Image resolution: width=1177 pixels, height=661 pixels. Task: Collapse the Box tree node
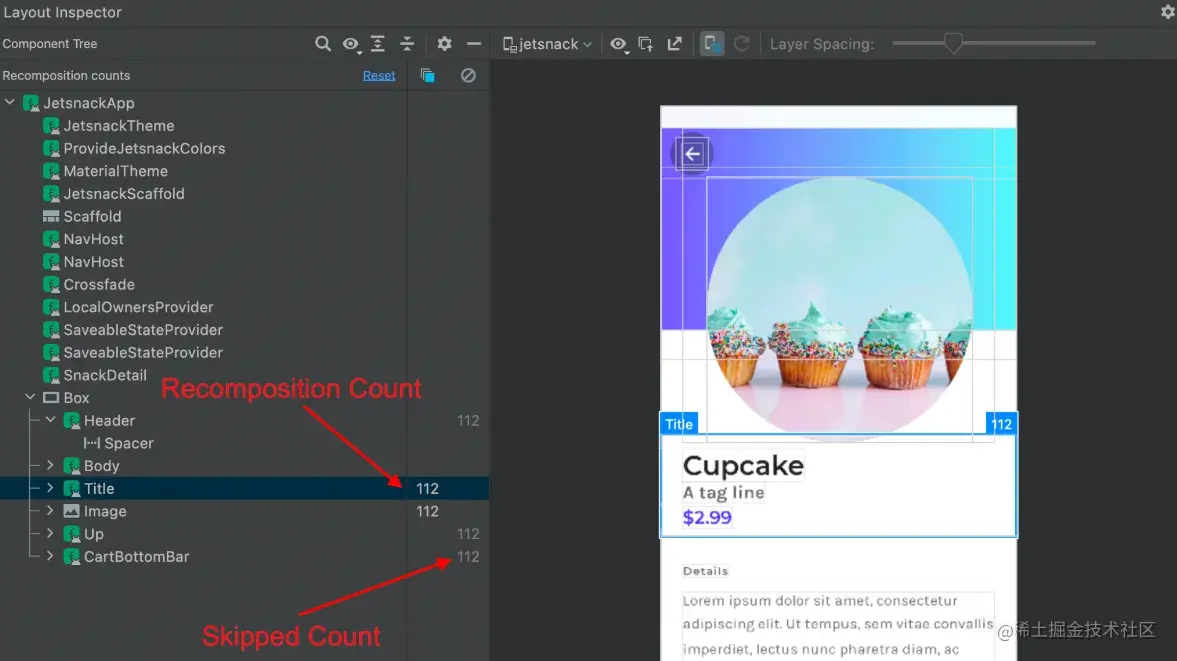point(31,398)
